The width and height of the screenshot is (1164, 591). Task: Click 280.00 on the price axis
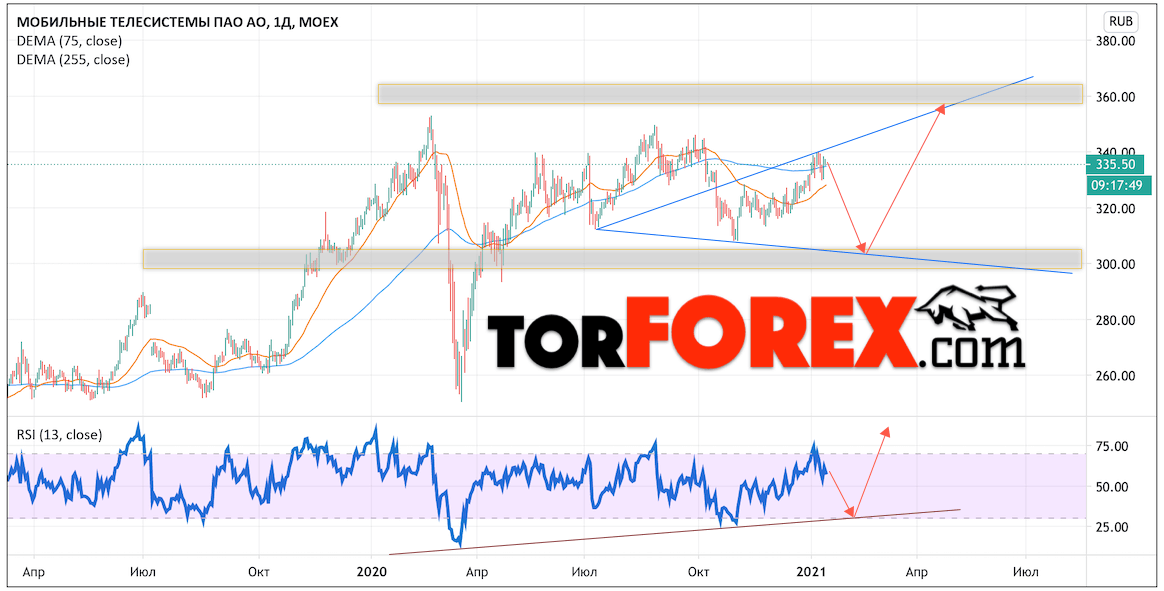tap(1115, 320)
